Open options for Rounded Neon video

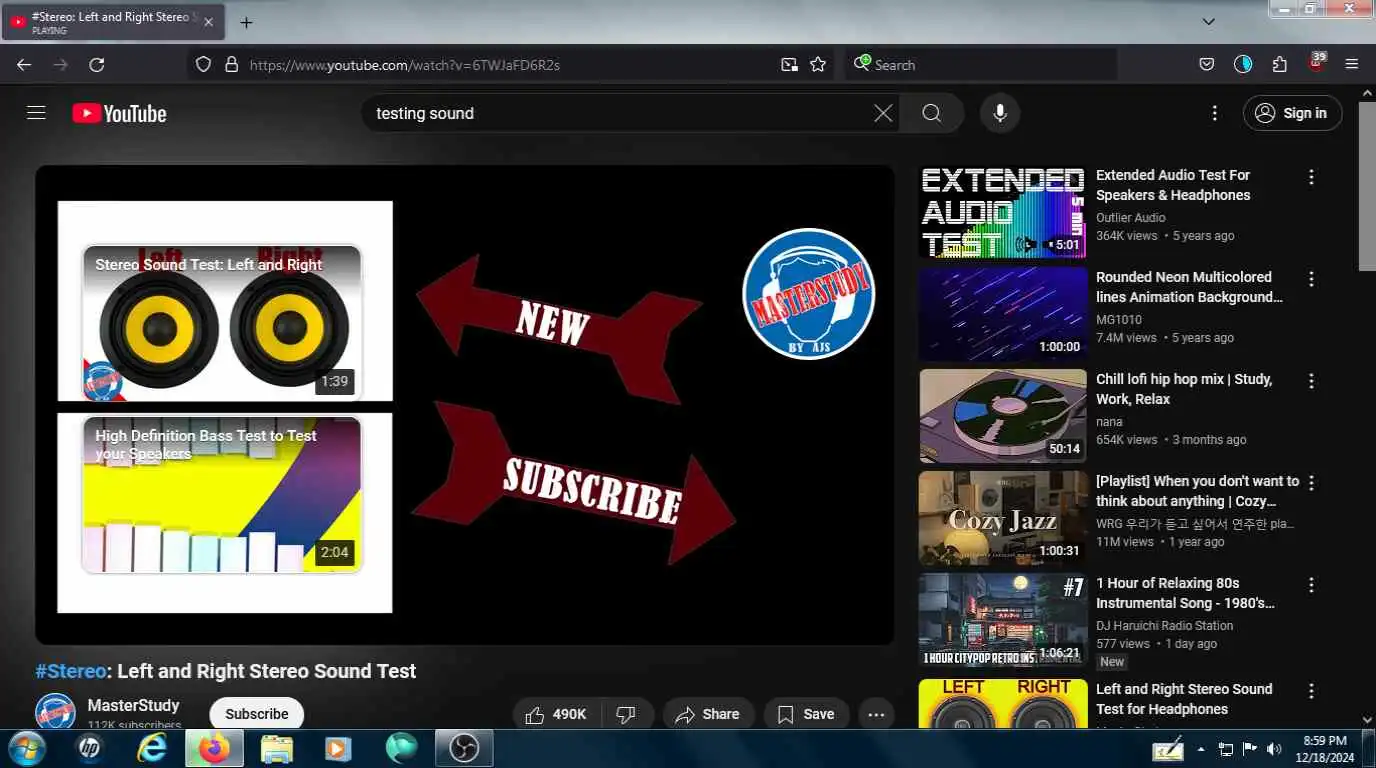(x=1312, y=279)
